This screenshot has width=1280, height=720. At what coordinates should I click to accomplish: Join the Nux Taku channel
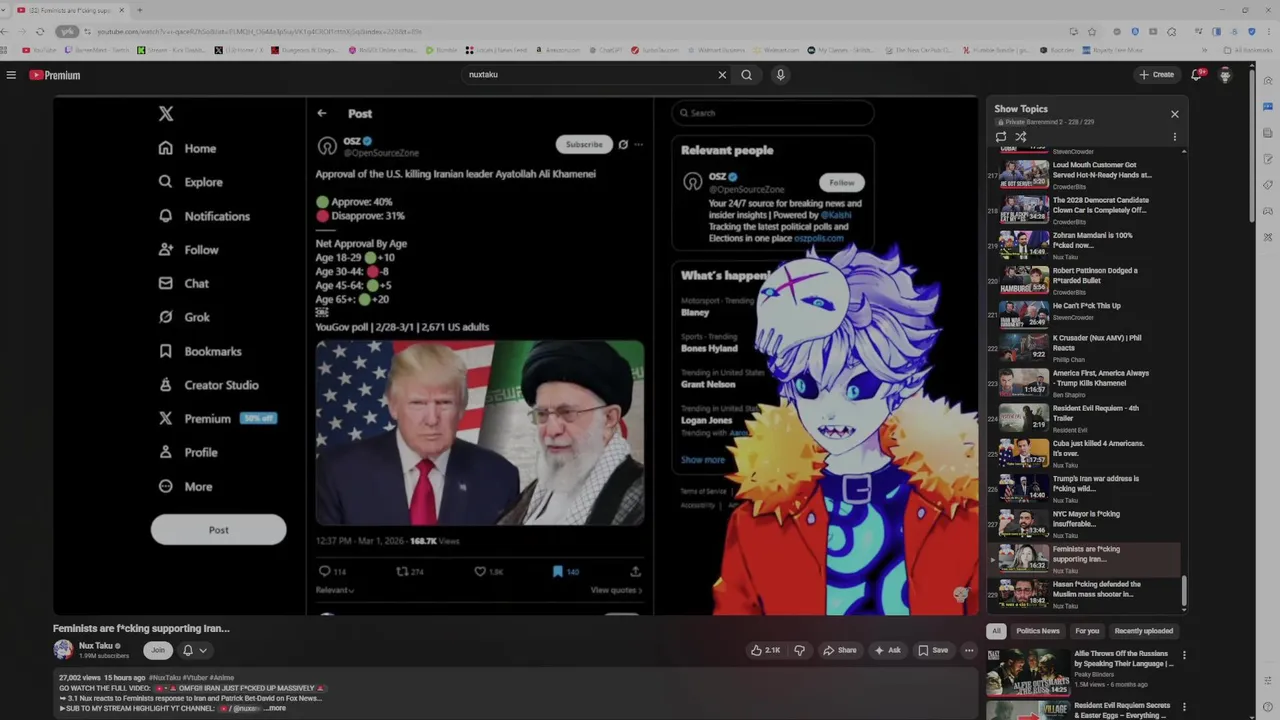tap(157, 650)
